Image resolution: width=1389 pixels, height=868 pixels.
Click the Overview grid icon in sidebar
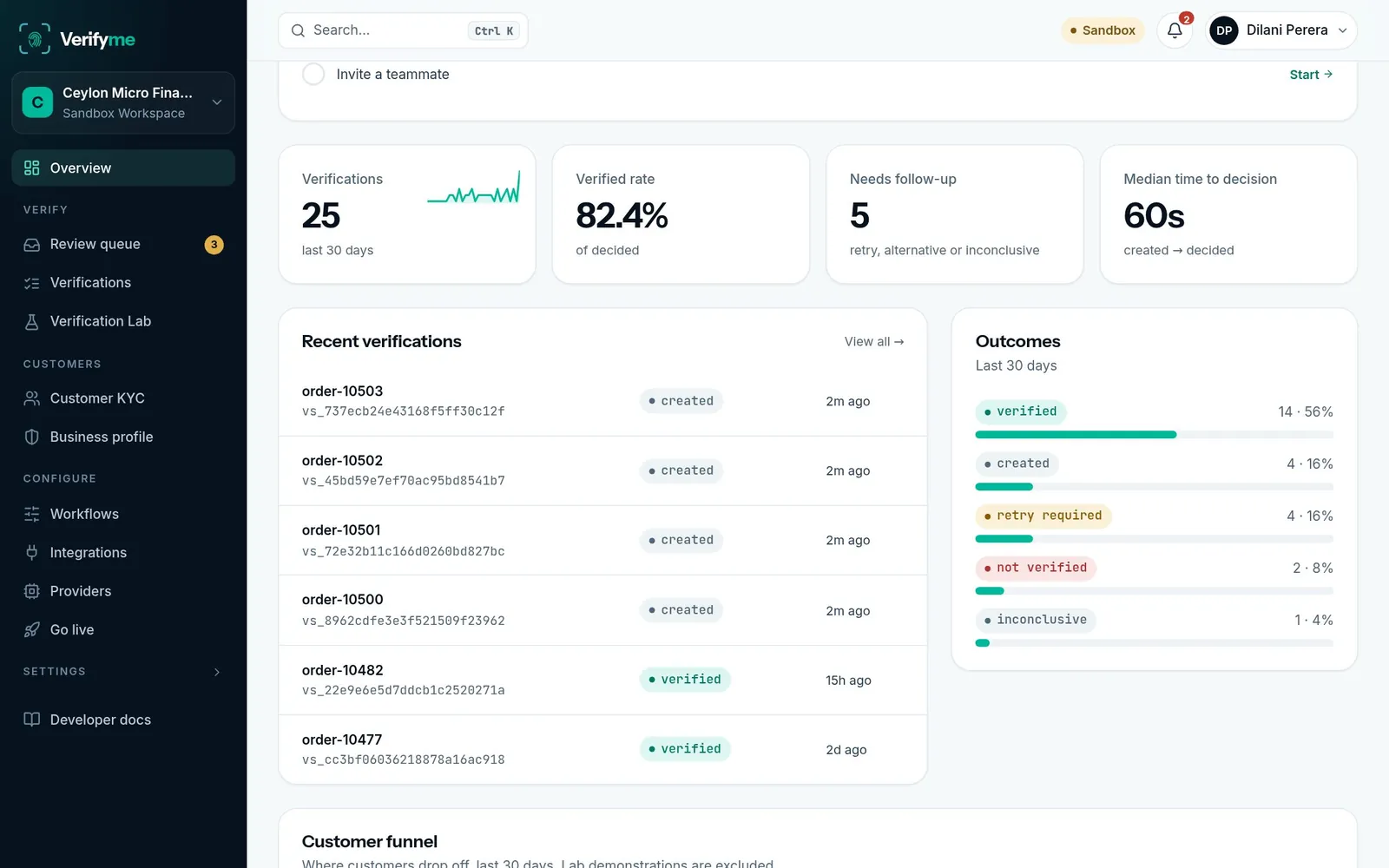pyautogui.click(x=32, y=168)
